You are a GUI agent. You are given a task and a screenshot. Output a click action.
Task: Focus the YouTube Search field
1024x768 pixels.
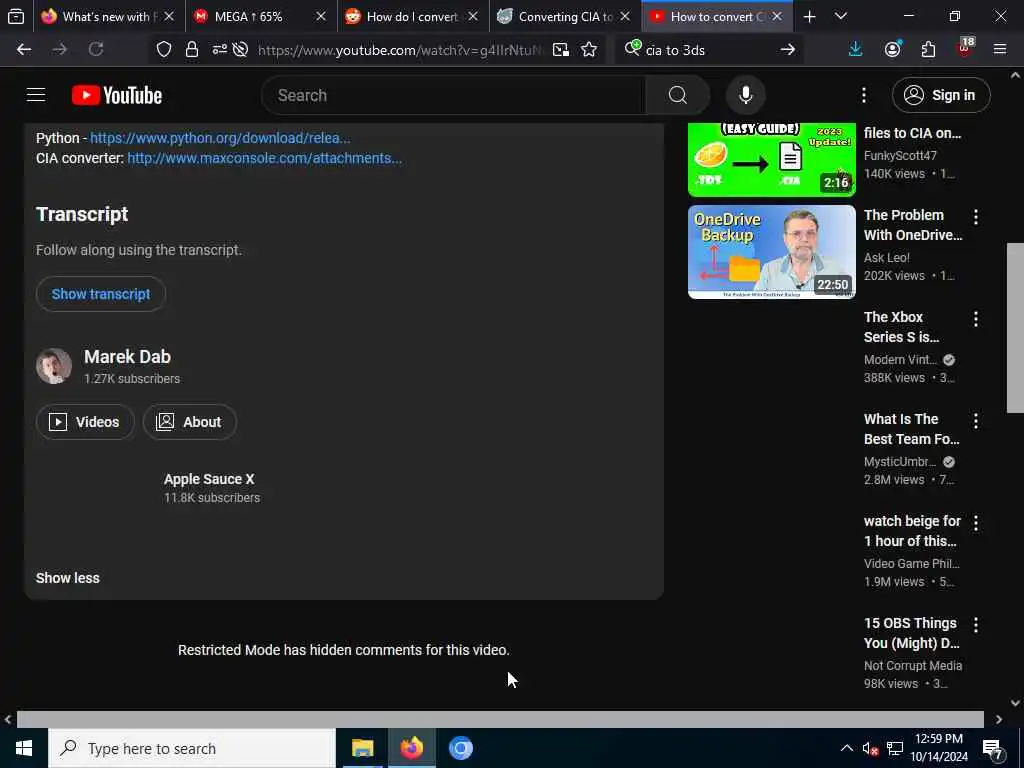coord(453,95)
